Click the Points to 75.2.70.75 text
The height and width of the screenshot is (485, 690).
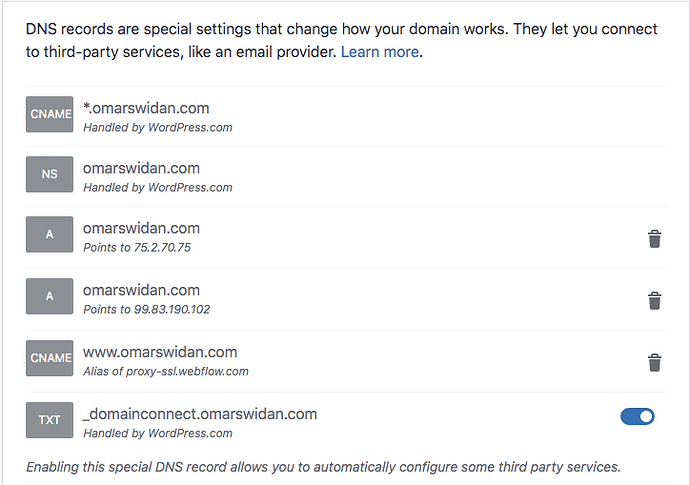pyautogui.click(x=137, y=248)
